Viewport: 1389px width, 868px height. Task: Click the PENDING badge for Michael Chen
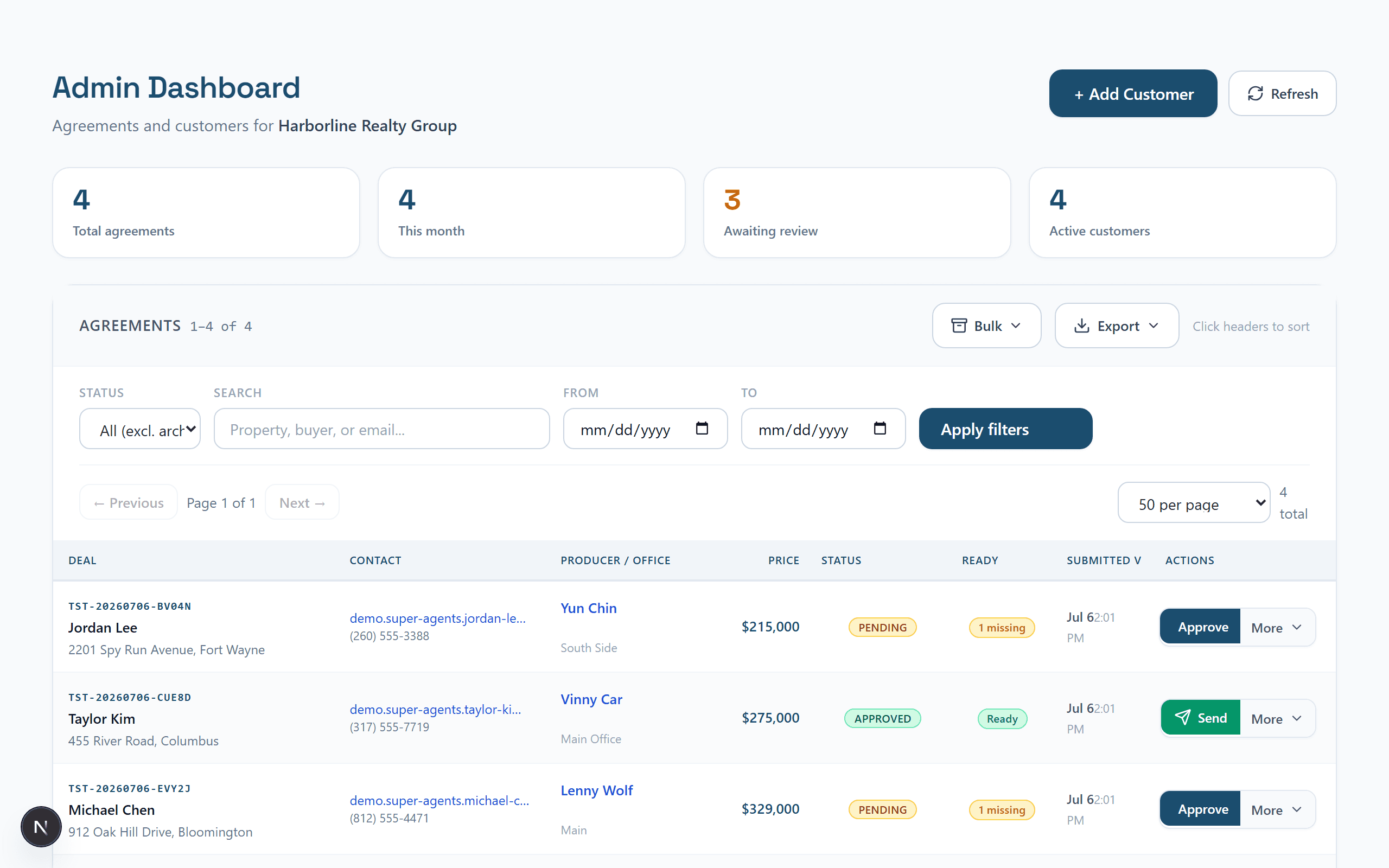882,809
